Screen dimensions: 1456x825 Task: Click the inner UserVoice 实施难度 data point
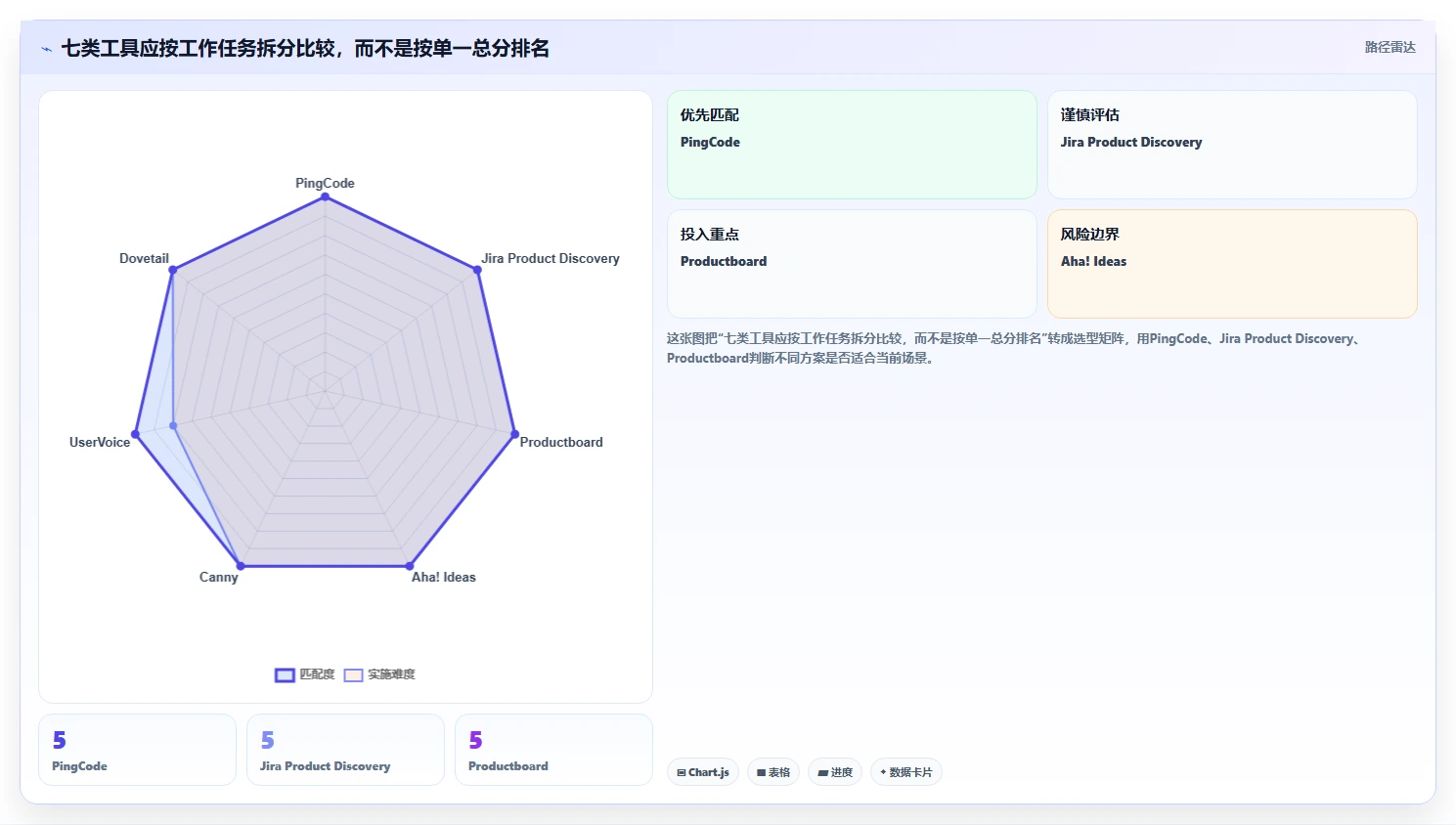click(173, 425)
